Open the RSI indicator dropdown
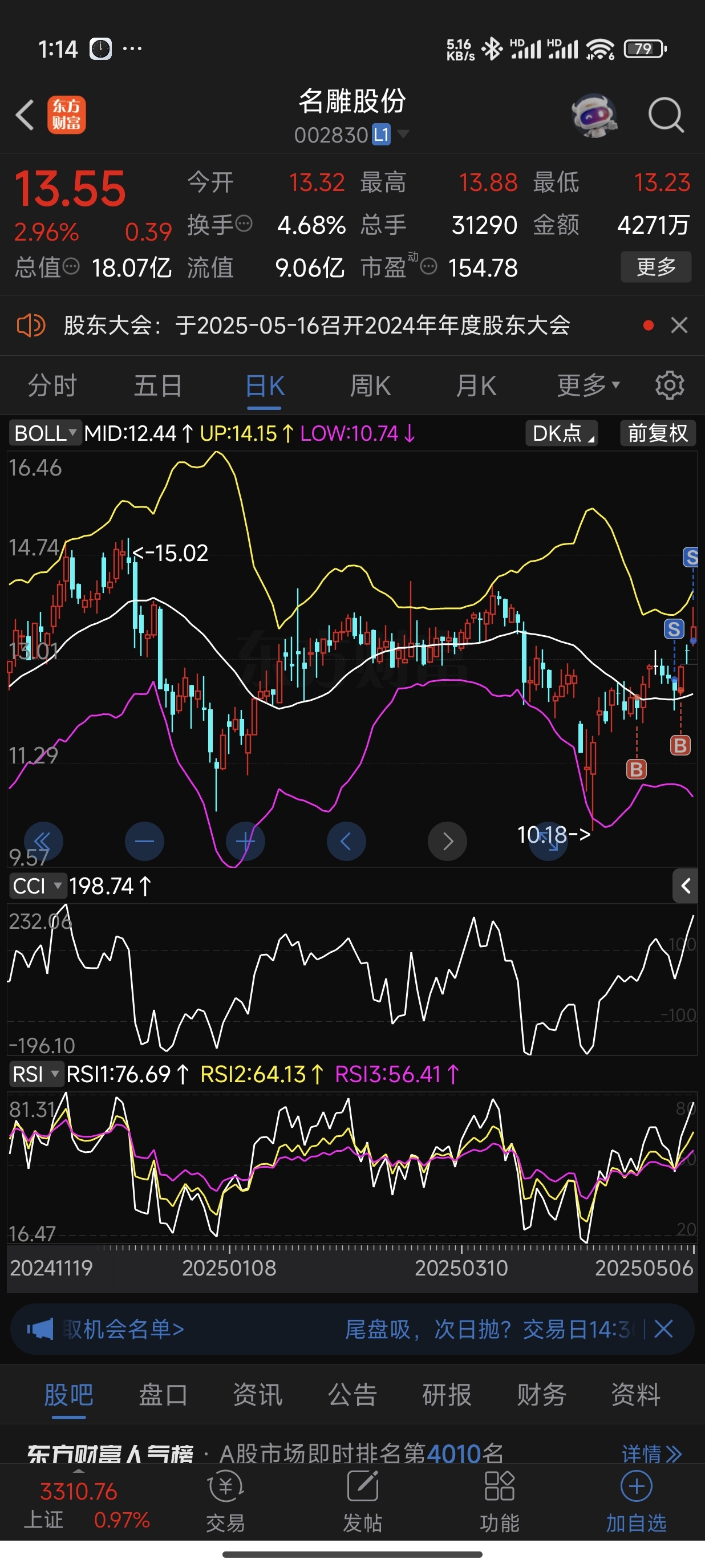The width and height of the screenshot is (705, 1568). point(37,1074)
